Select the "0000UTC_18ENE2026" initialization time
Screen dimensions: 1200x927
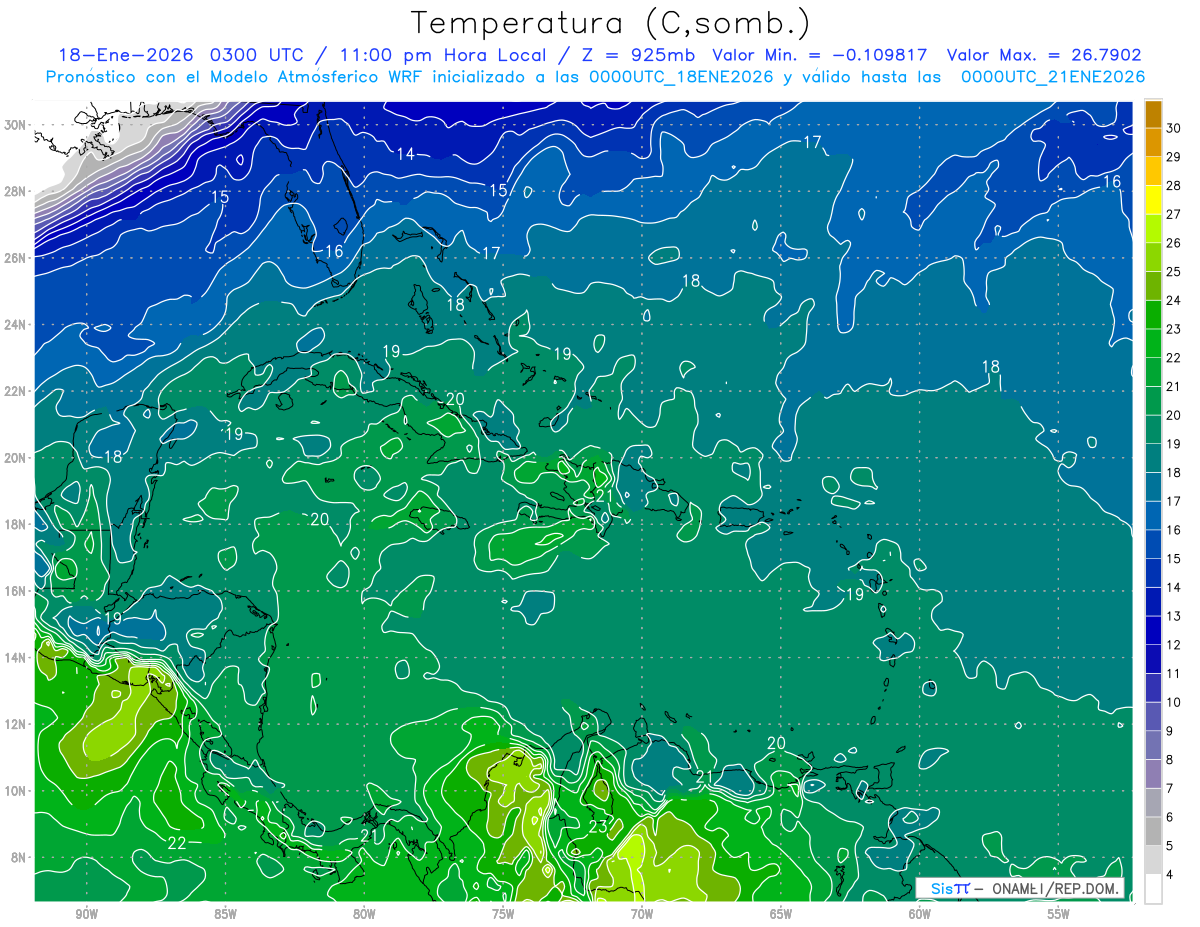pyautogui.click(x=681, y=77)
